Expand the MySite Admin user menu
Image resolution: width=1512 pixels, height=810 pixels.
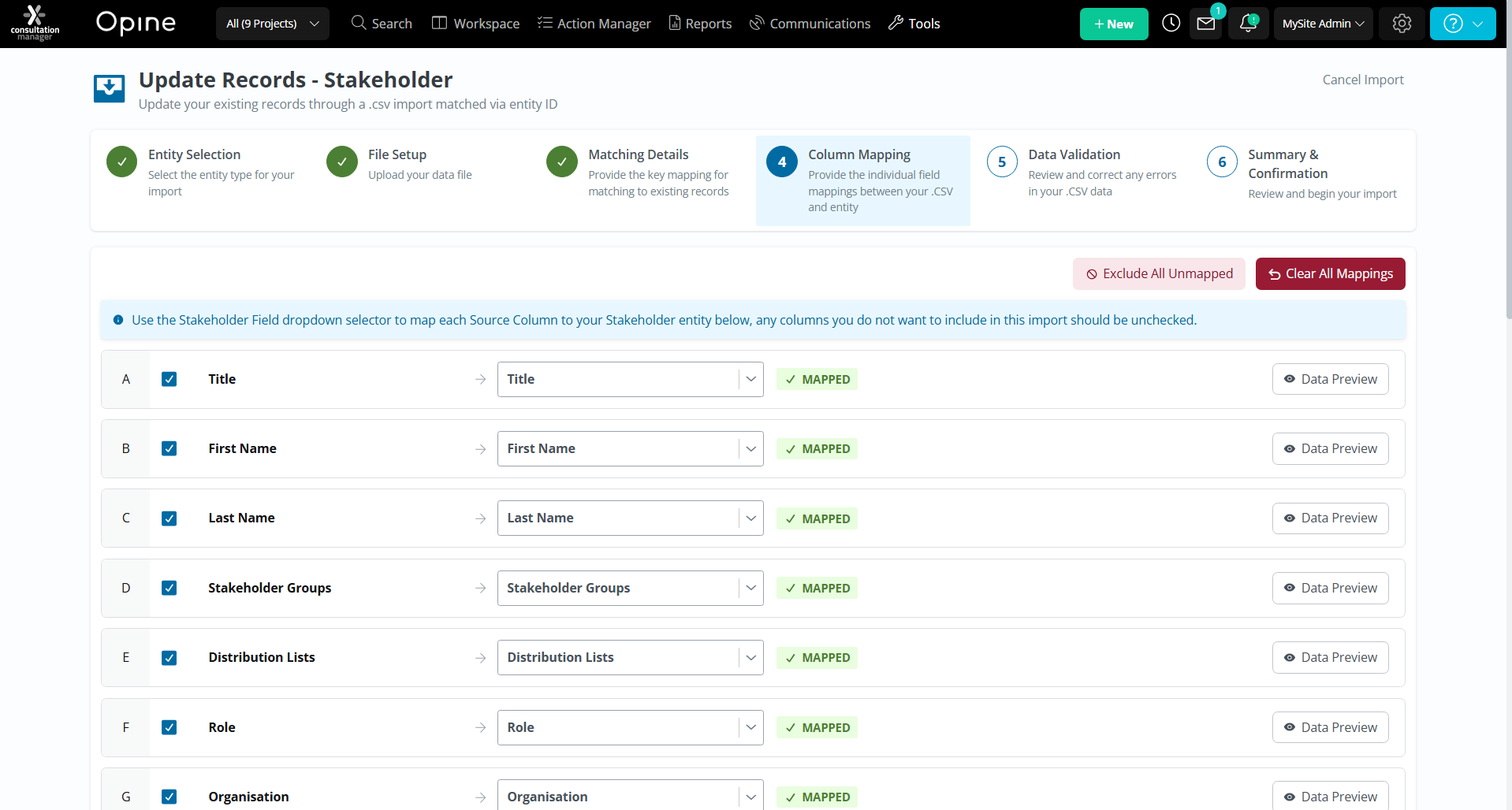point(1324,24)
